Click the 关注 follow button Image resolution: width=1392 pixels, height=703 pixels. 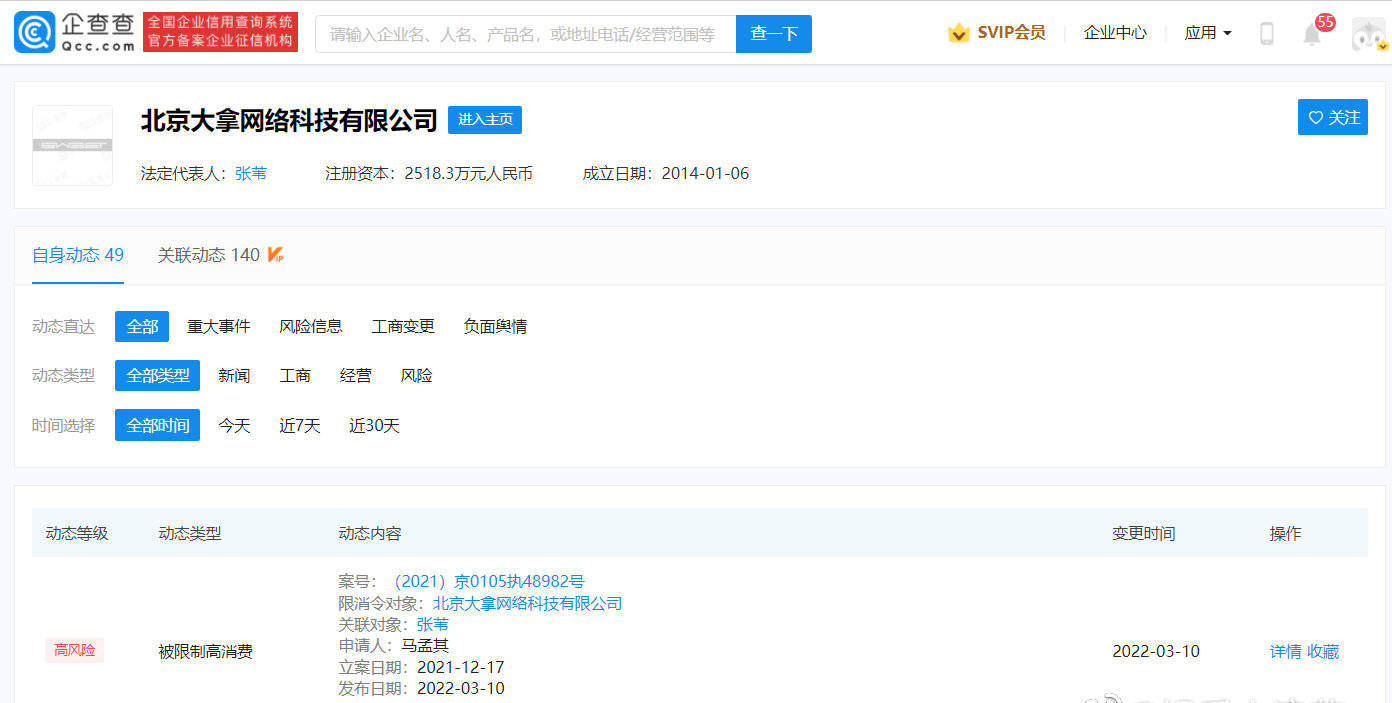[x=1333, y=117]
